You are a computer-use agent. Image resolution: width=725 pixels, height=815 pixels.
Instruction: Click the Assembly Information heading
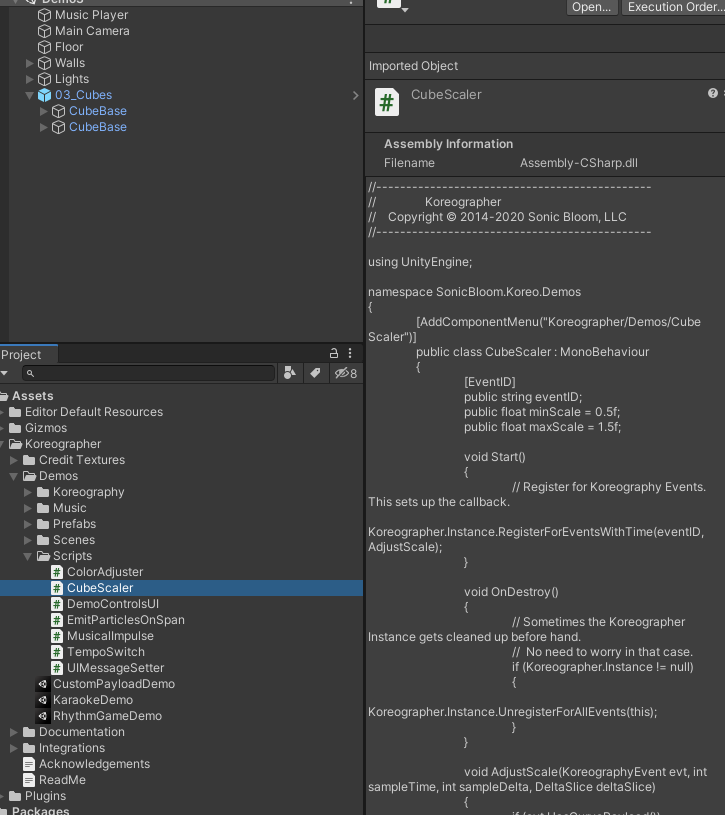[x=448, y=144]
